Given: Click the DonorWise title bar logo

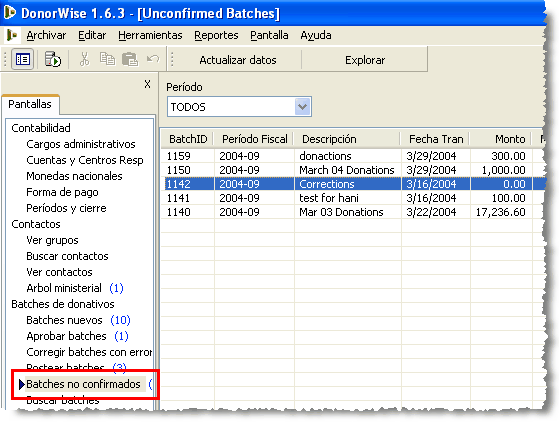Looking at the screenshot, I should [10, 12].
